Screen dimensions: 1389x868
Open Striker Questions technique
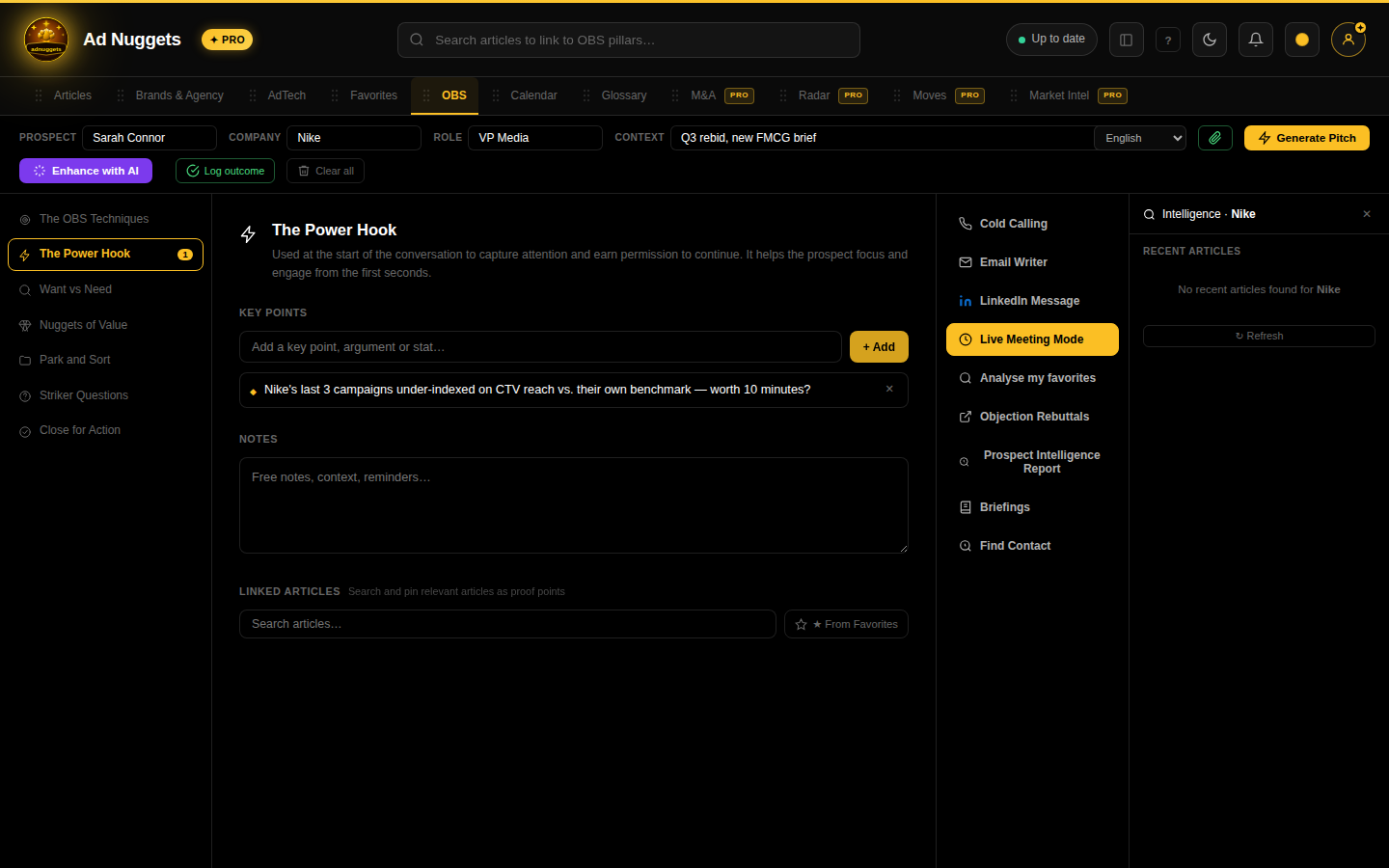pyautogui.click(x=106, y=395)
